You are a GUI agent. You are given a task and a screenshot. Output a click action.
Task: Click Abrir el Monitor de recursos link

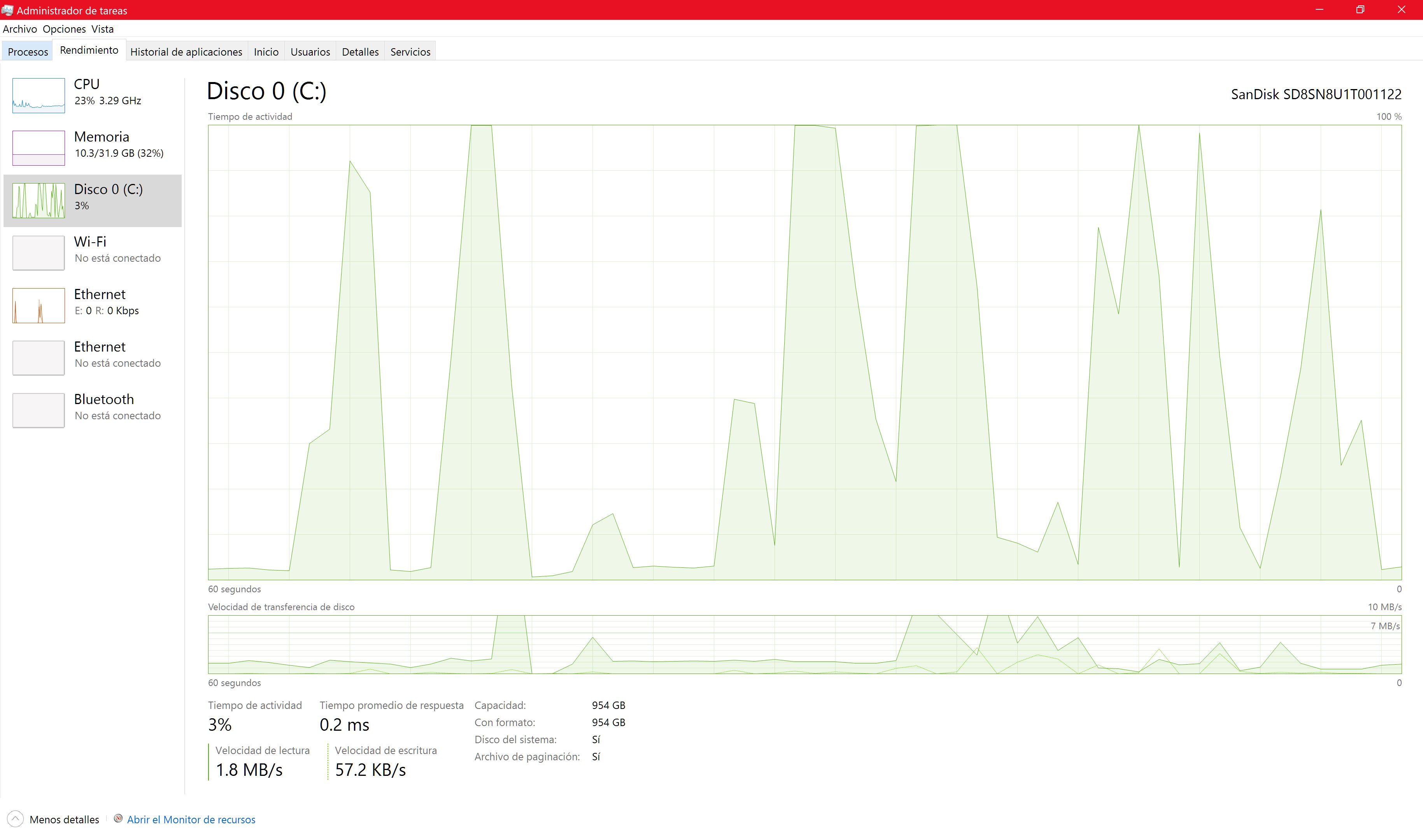pos(191,819)
